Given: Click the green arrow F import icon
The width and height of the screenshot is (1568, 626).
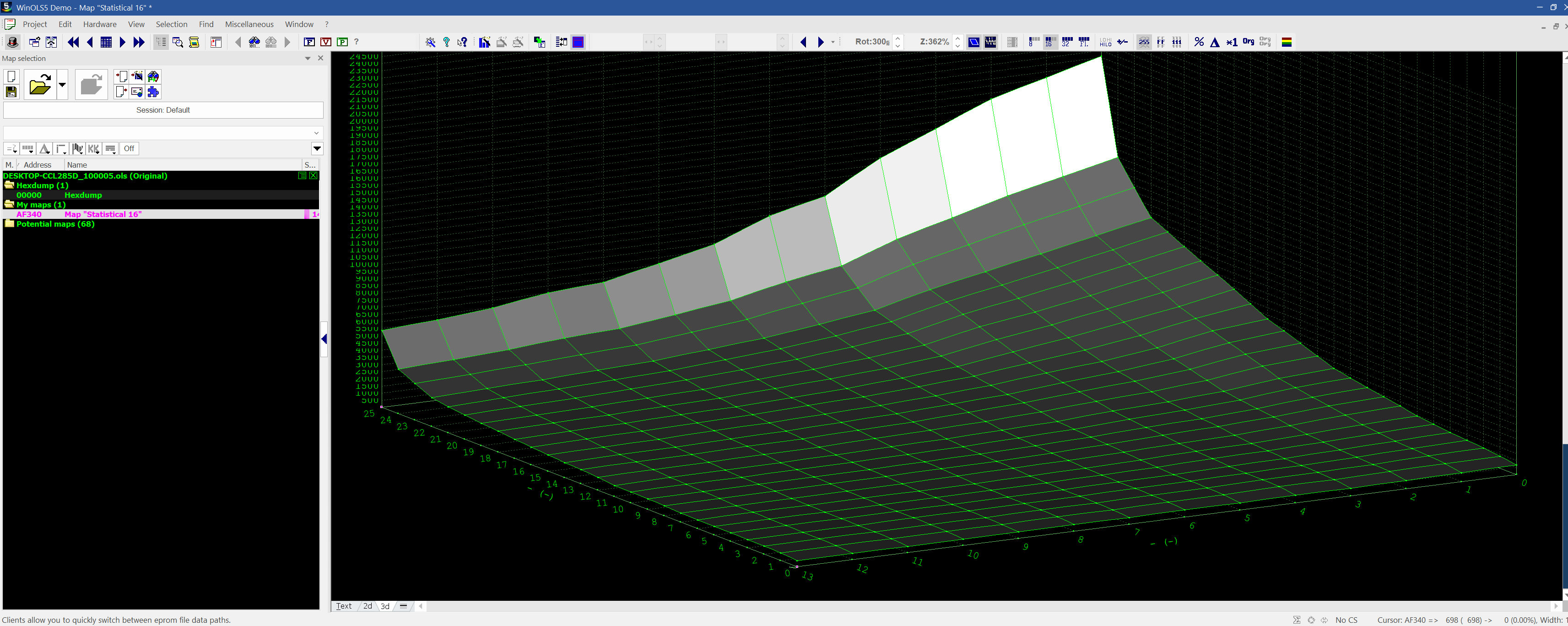Looking at the screenshot, I should [x=539, y=42].
